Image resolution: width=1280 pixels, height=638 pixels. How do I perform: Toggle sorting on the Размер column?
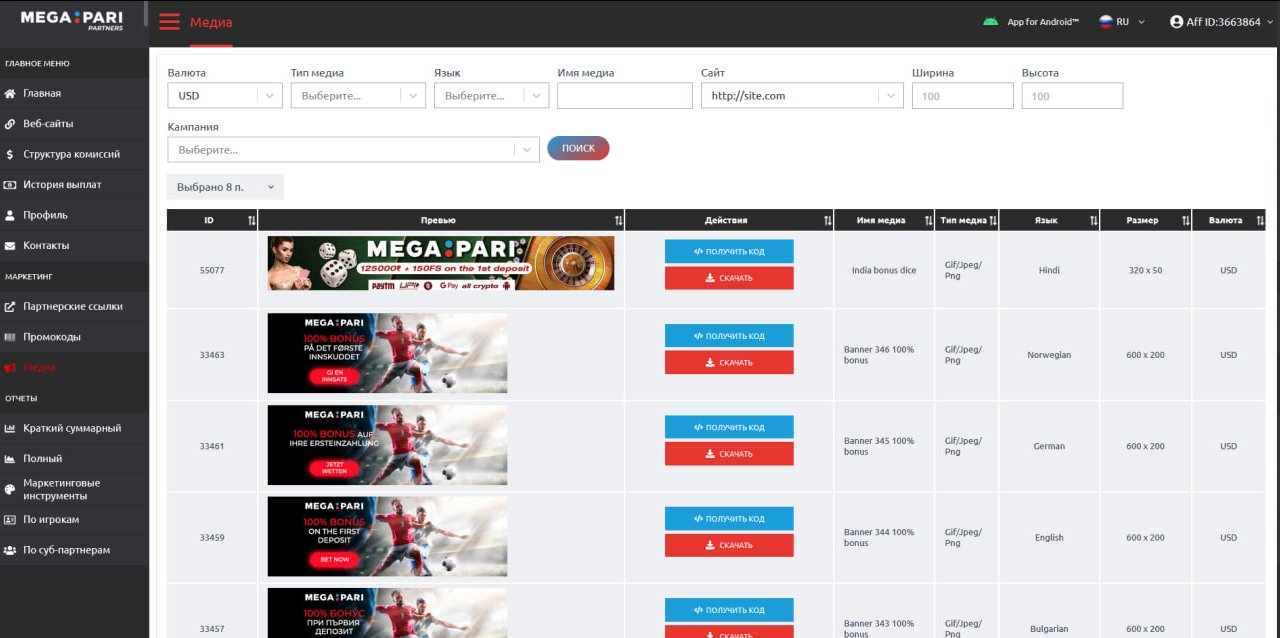click(1185, 221)
